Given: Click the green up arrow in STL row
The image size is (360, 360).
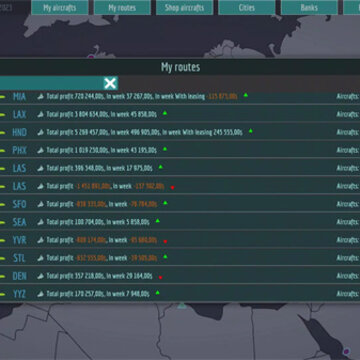Looking at the screenshot, I should pos(165,257).
